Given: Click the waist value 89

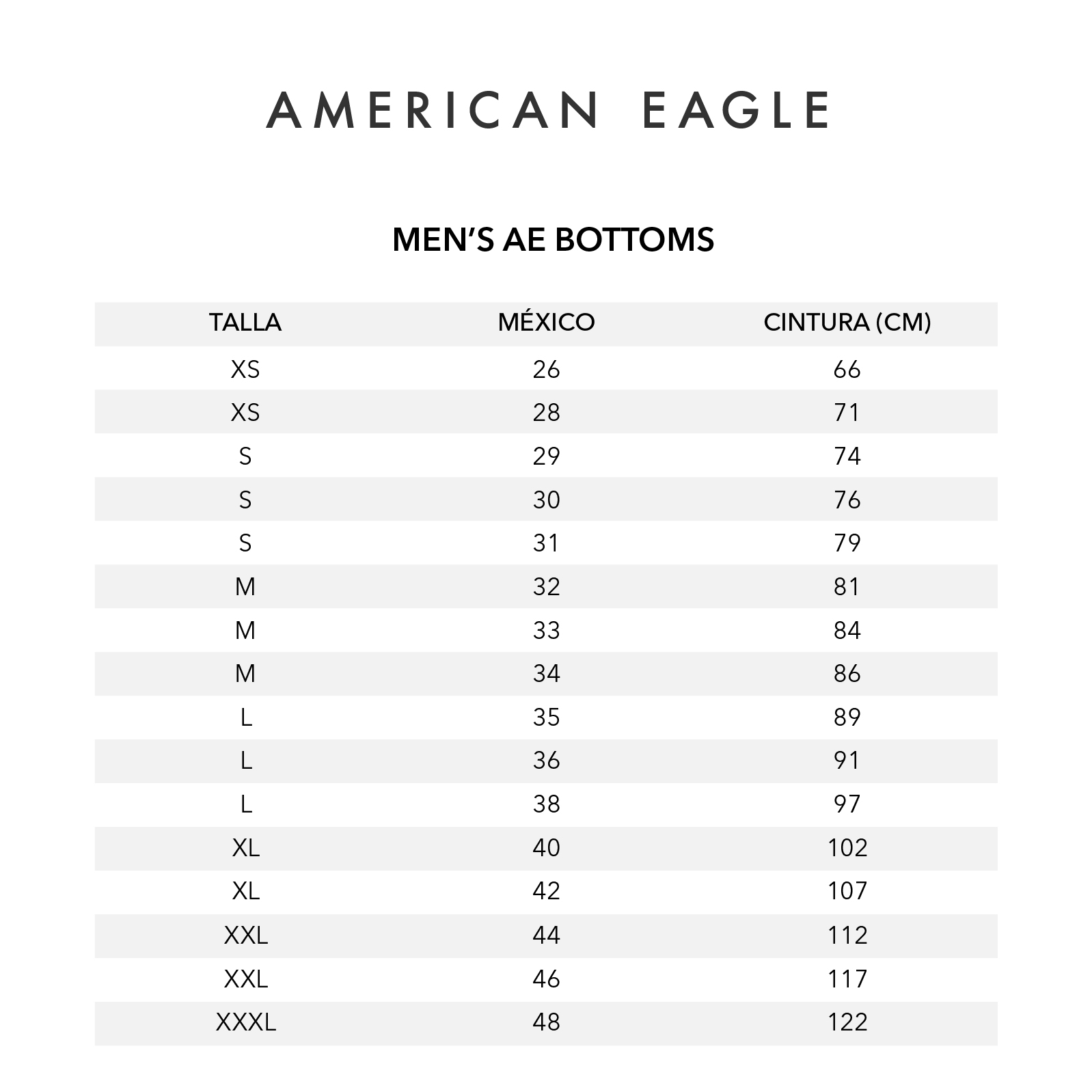Looking at the screenshot, I should pyautogui.click(x=847, y=718).
